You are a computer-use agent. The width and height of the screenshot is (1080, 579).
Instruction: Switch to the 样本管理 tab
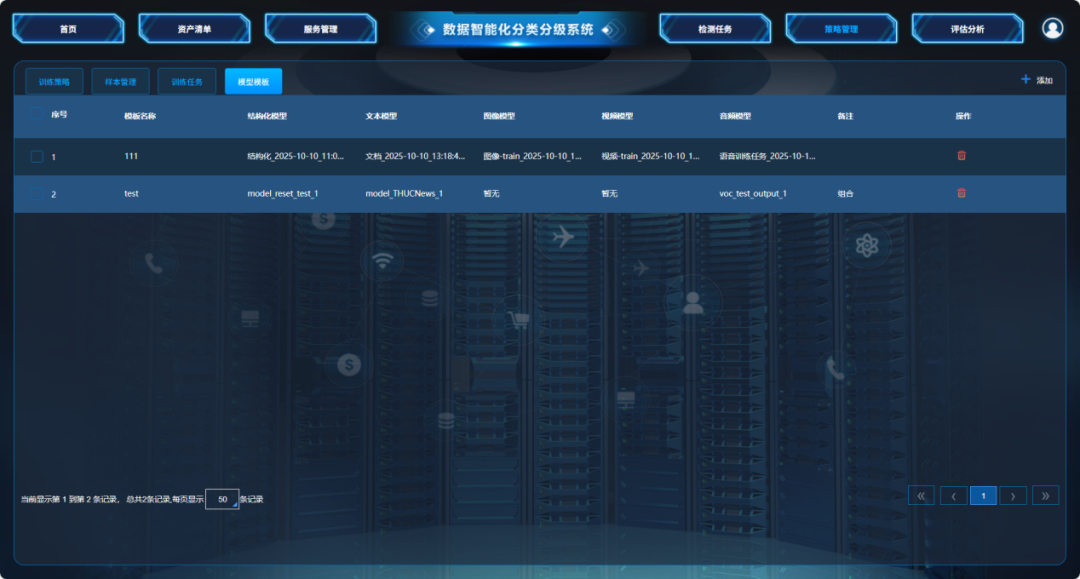[x=120, y=82]
